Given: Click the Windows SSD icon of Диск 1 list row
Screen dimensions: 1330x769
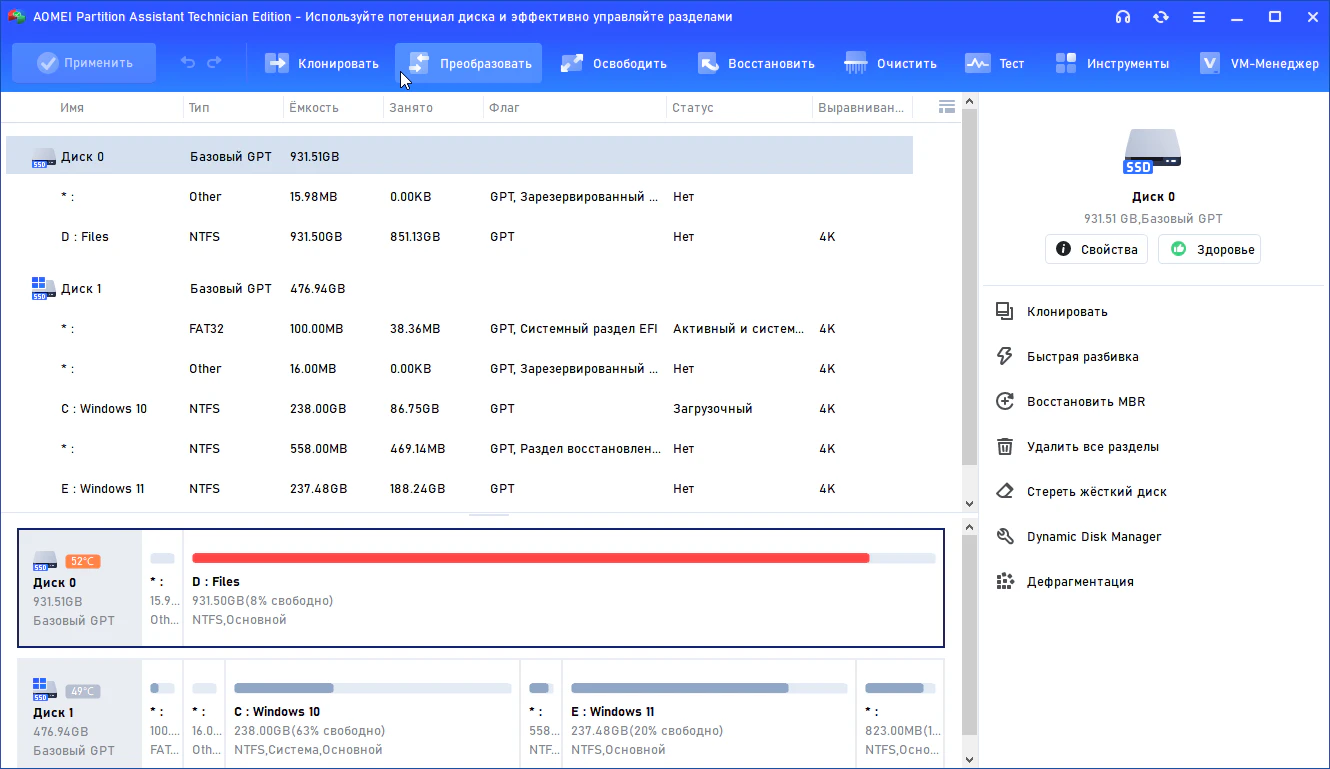Looking at the screenshot, I should pyautogui.click(x=44, y=289).
